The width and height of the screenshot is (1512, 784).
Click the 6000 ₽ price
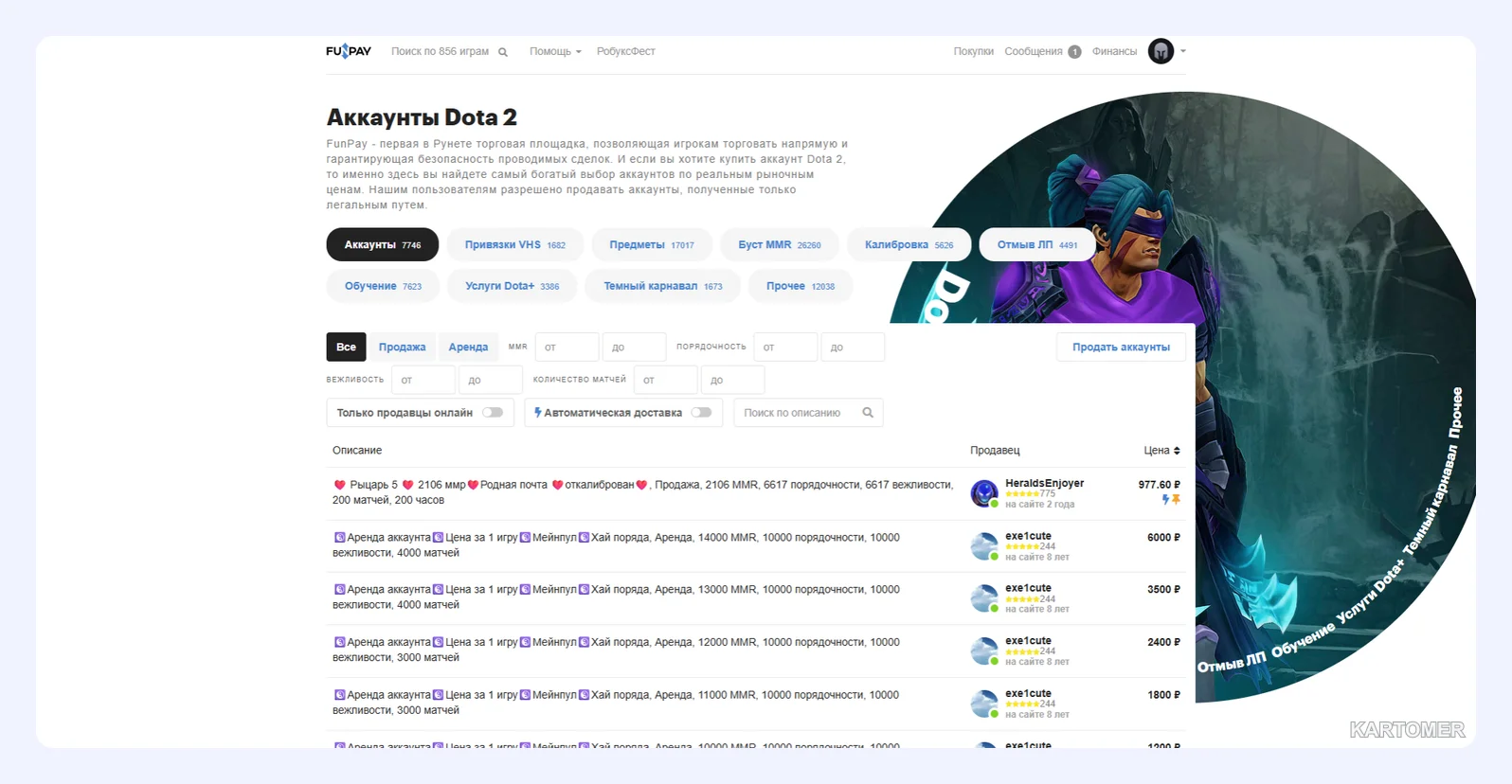tap(1163, 537)
